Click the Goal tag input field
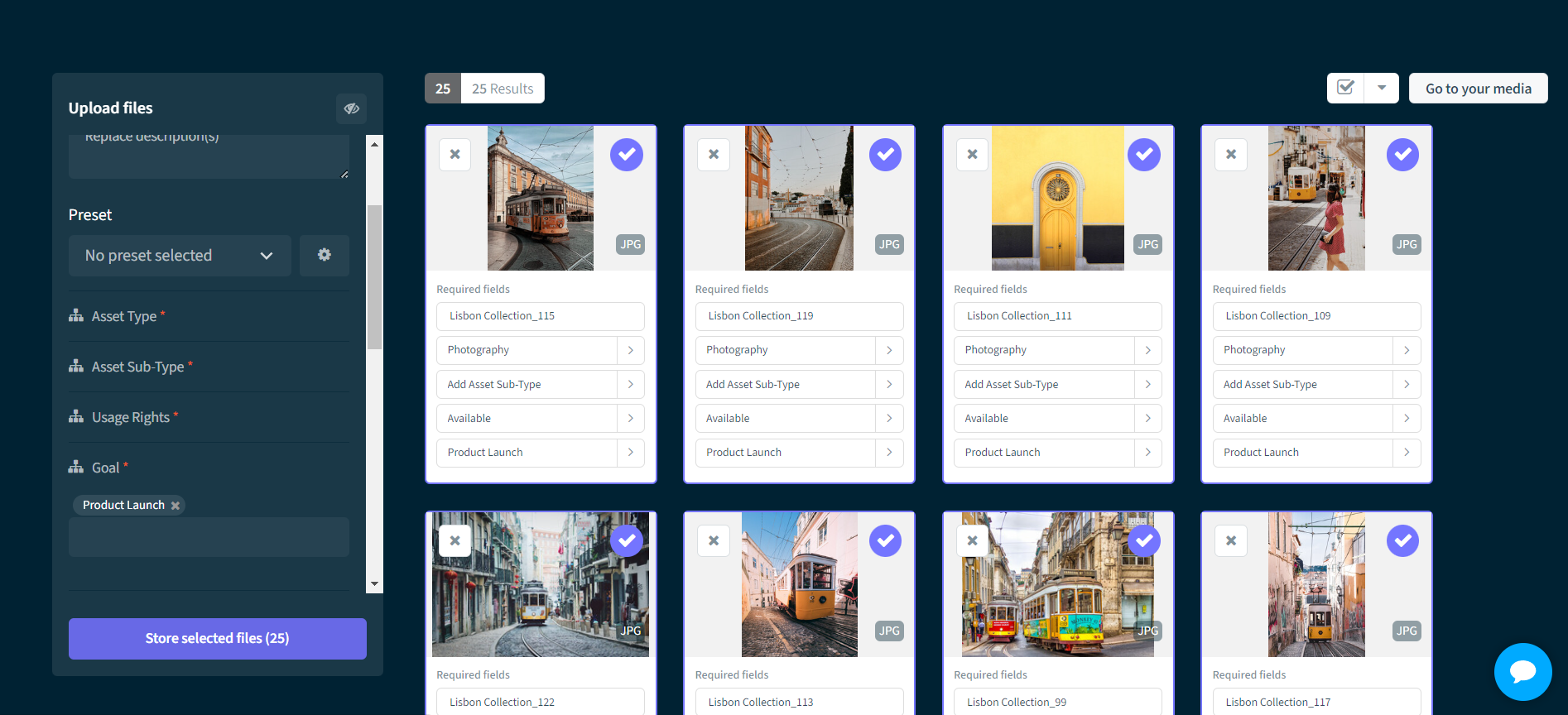The width and height of the screenshot is (1568, 715). (x=209, y=537)
